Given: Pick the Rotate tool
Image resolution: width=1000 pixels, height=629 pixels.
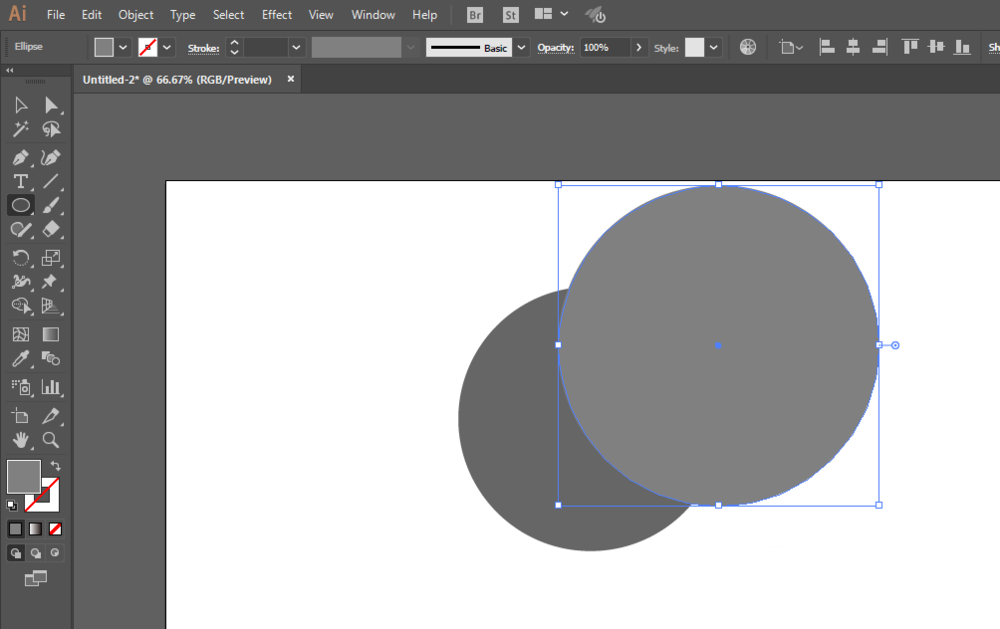Looking at the screenshot, I should point(20,258).
